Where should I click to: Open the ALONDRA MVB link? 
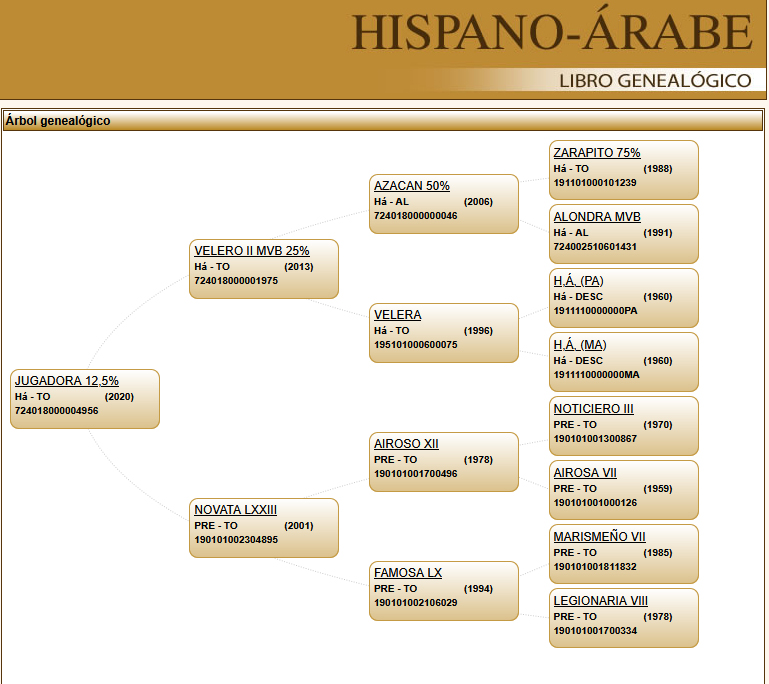click(596, 217)
